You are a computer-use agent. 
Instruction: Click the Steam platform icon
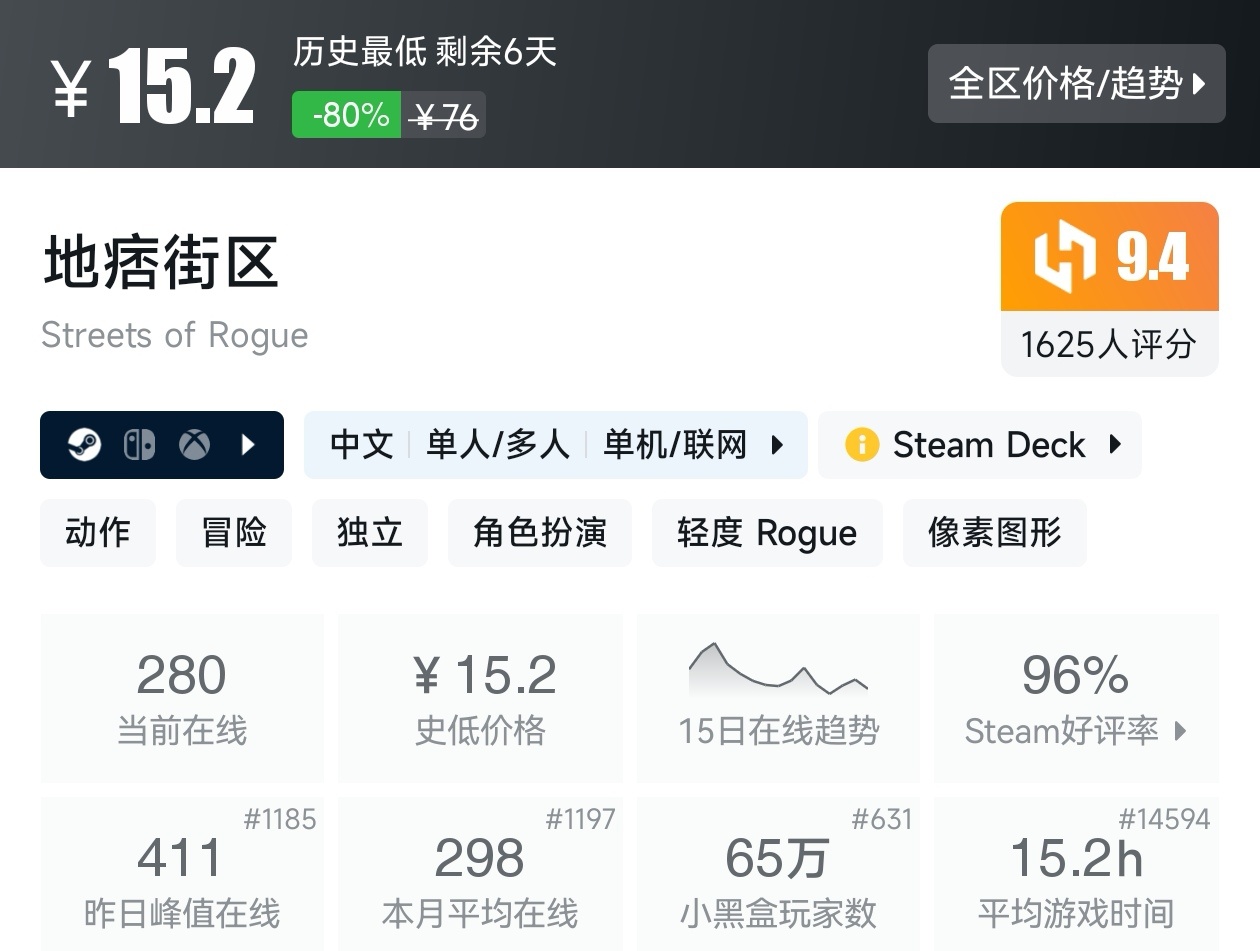tap(85, 444)
